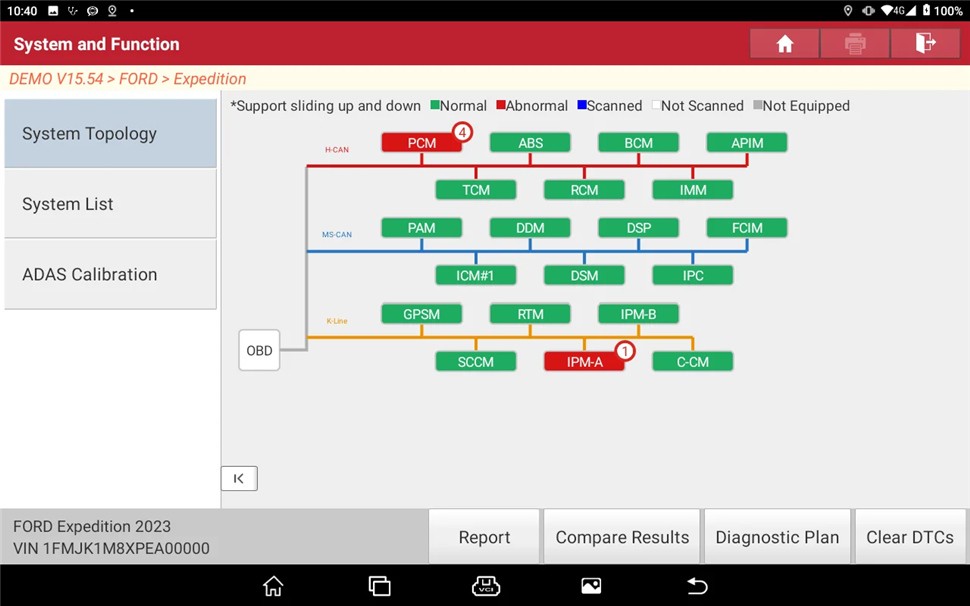Select the ABS module node
The height and width of the screenshot is (606, 970).
point(530,143)
